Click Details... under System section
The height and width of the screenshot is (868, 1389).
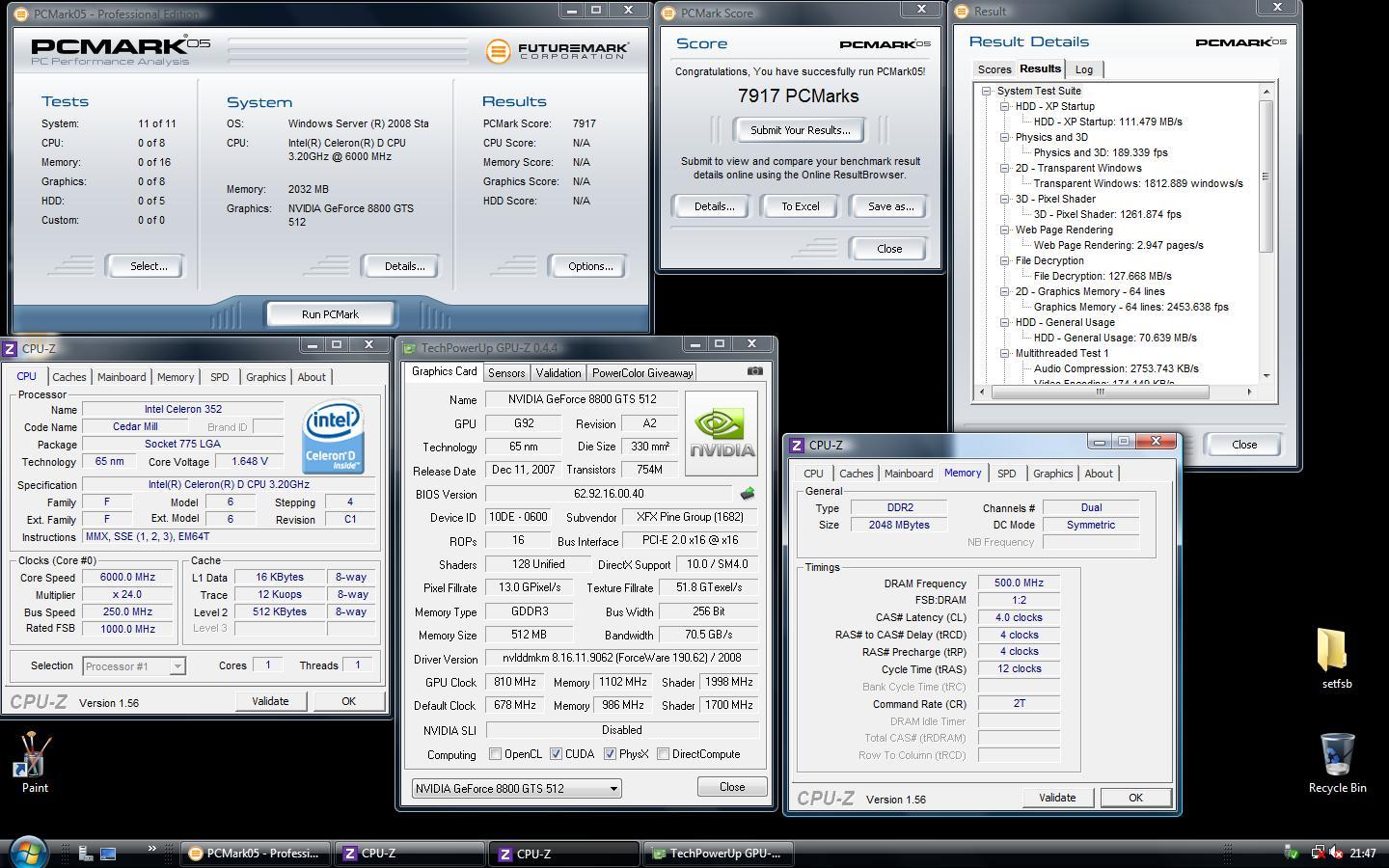click(x=404, y=266)
